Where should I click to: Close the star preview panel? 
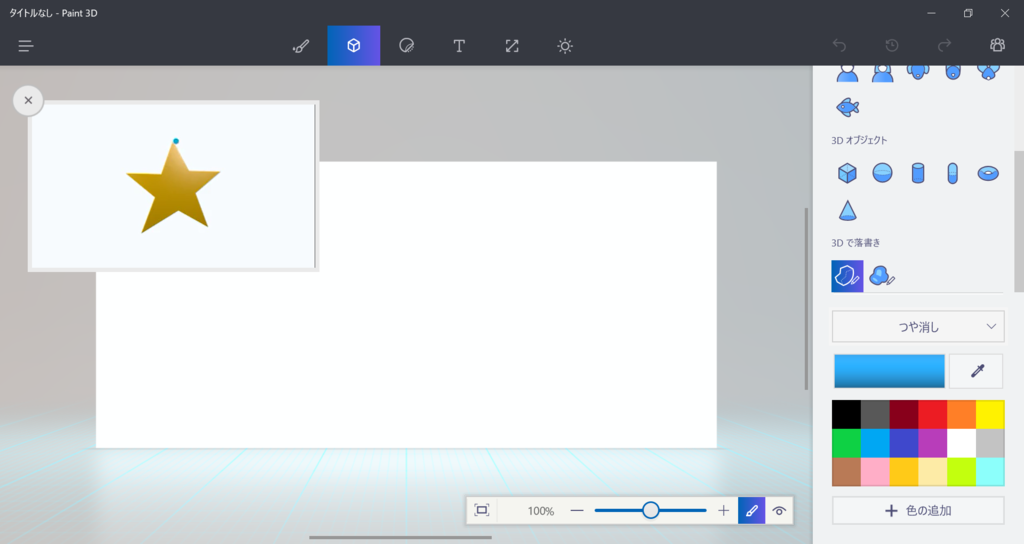coord(28,101)
